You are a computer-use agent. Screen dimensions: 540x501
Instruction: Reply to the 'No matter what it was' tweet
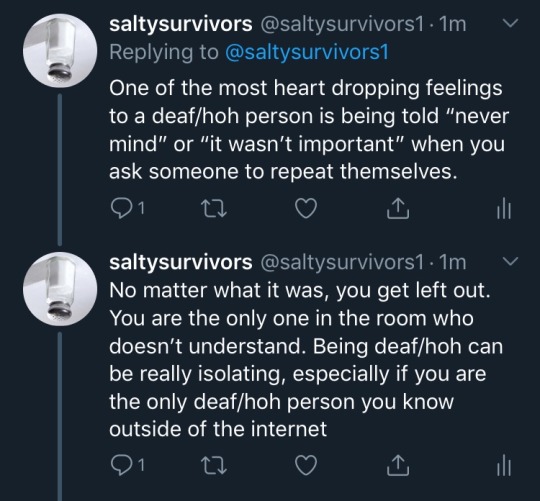click(121, 465)
